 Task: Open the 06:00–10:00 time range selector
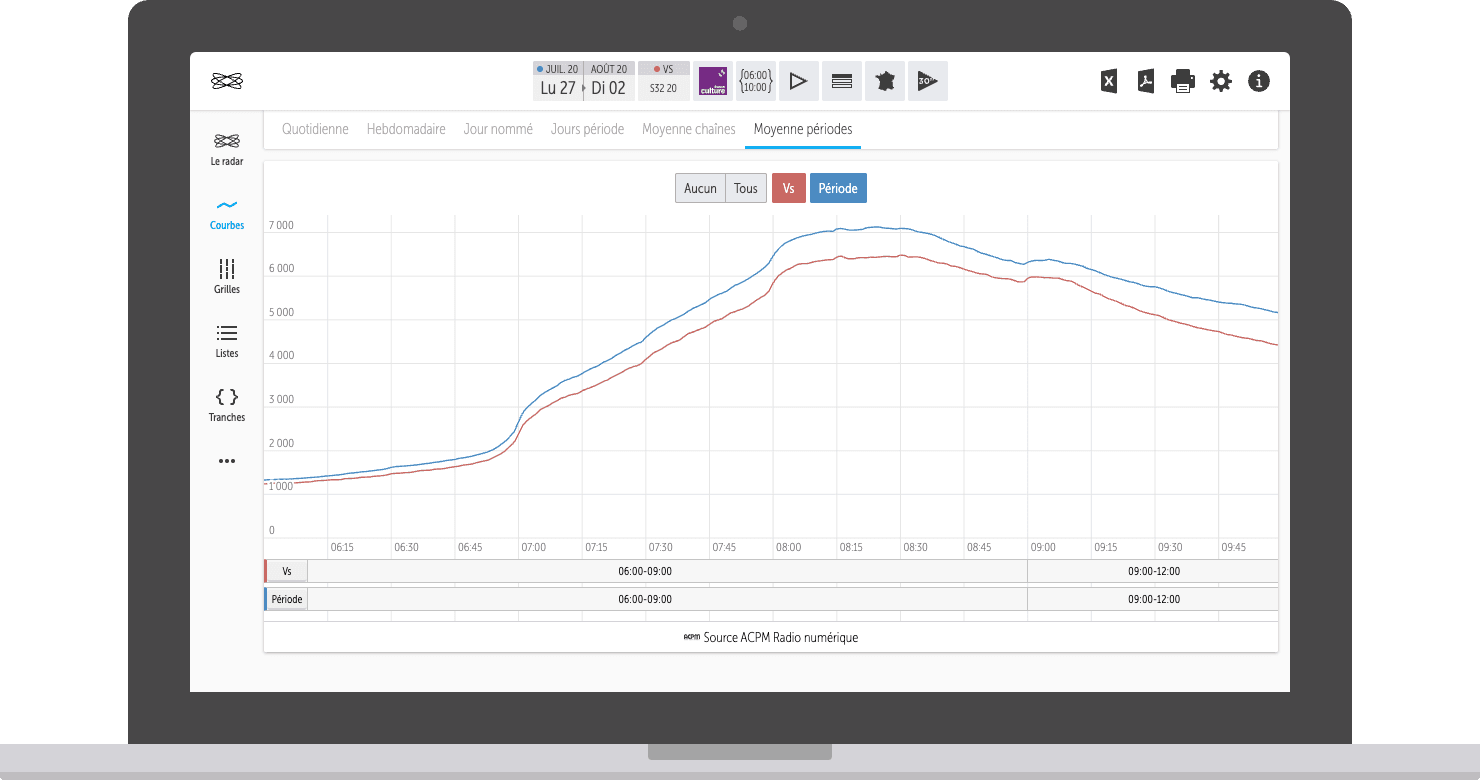coord(756,82)
